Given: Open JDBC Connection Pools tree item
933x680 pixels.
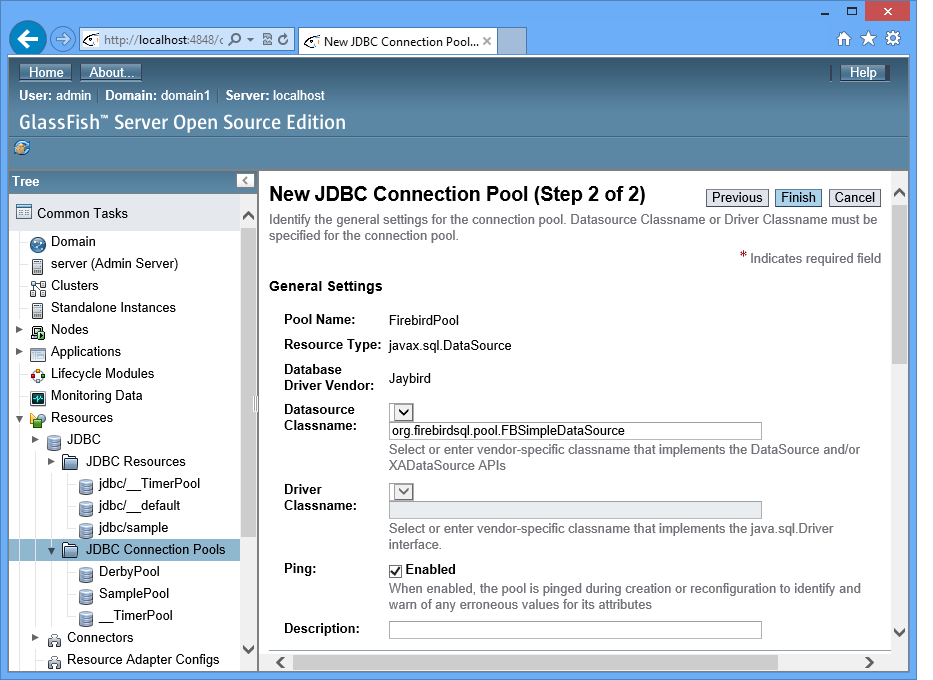Looking at the screenshot, I should [155, 550].
